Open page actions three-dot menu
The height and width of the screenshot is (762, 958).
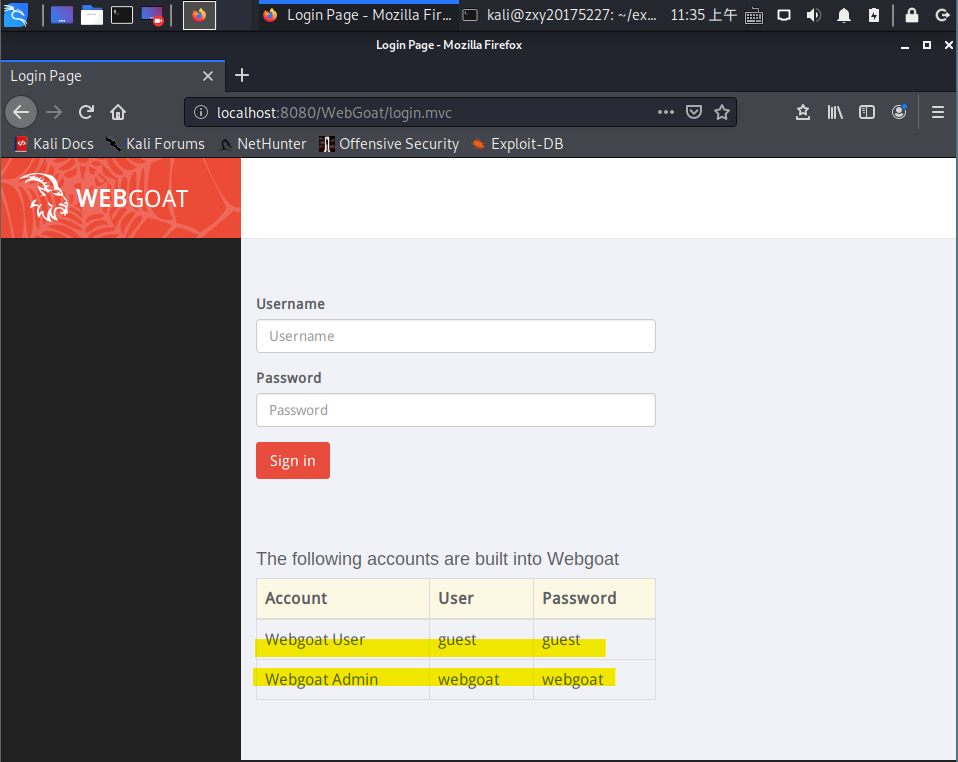click(666, 112)
